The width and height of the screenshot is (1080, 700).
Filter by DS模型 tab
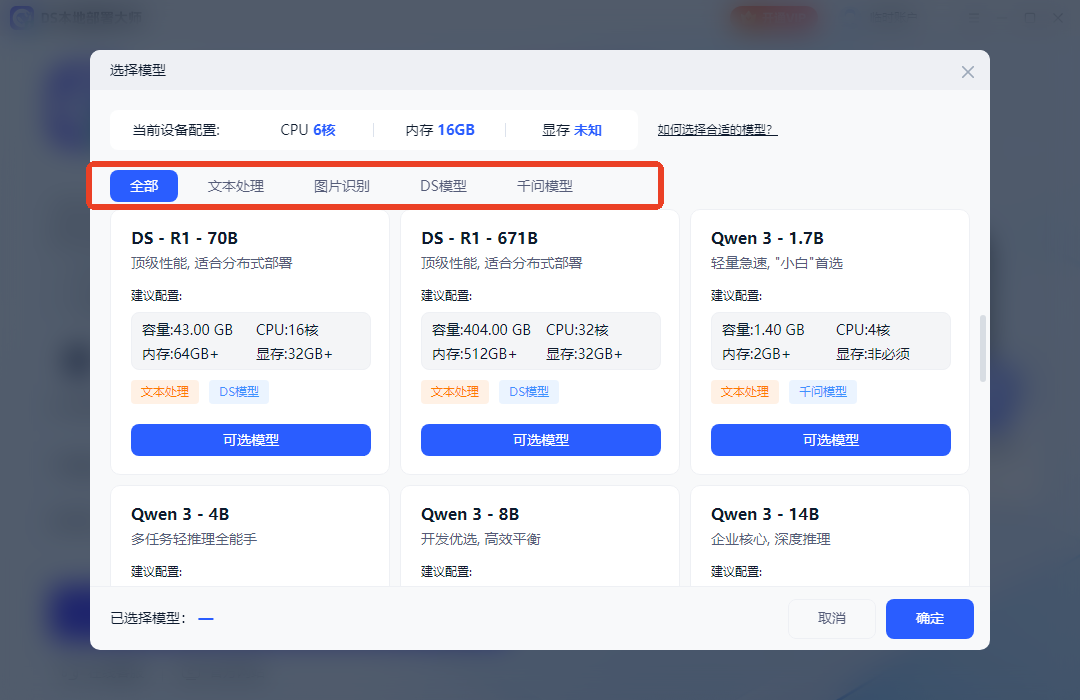click(x=444, y=186)
